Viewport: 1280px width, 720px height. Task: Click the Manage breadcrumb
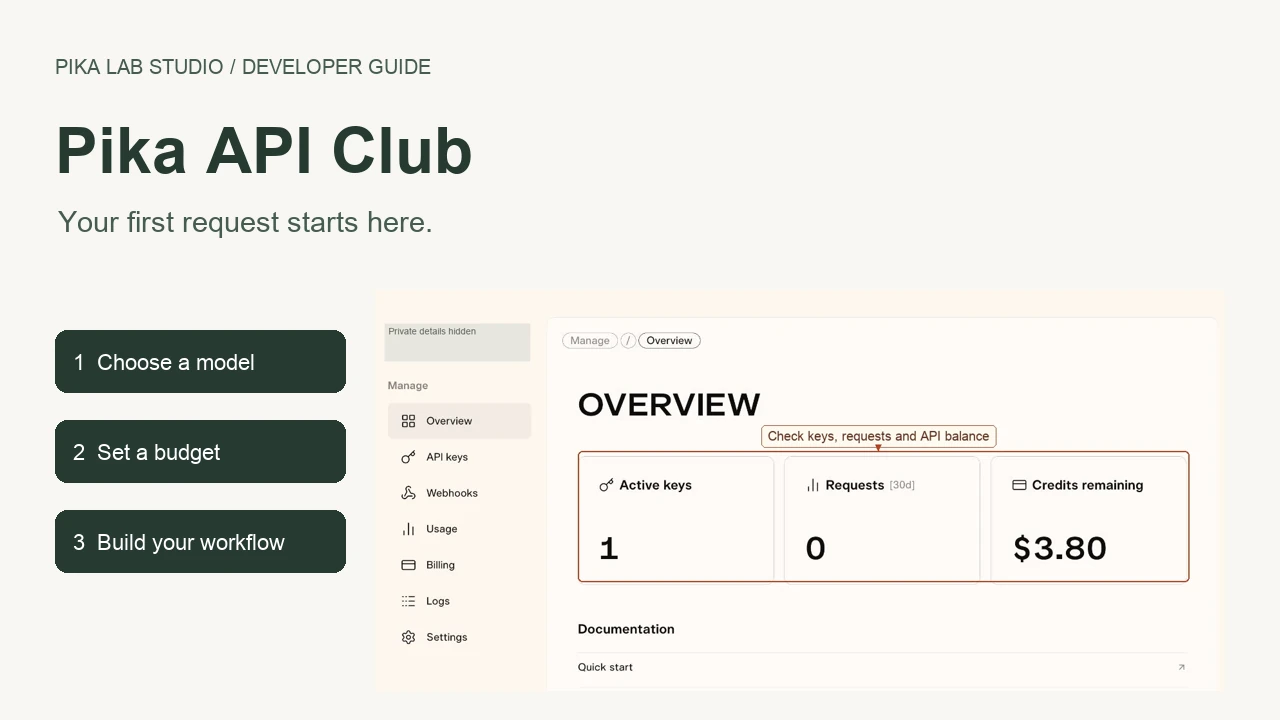(590, 341)
